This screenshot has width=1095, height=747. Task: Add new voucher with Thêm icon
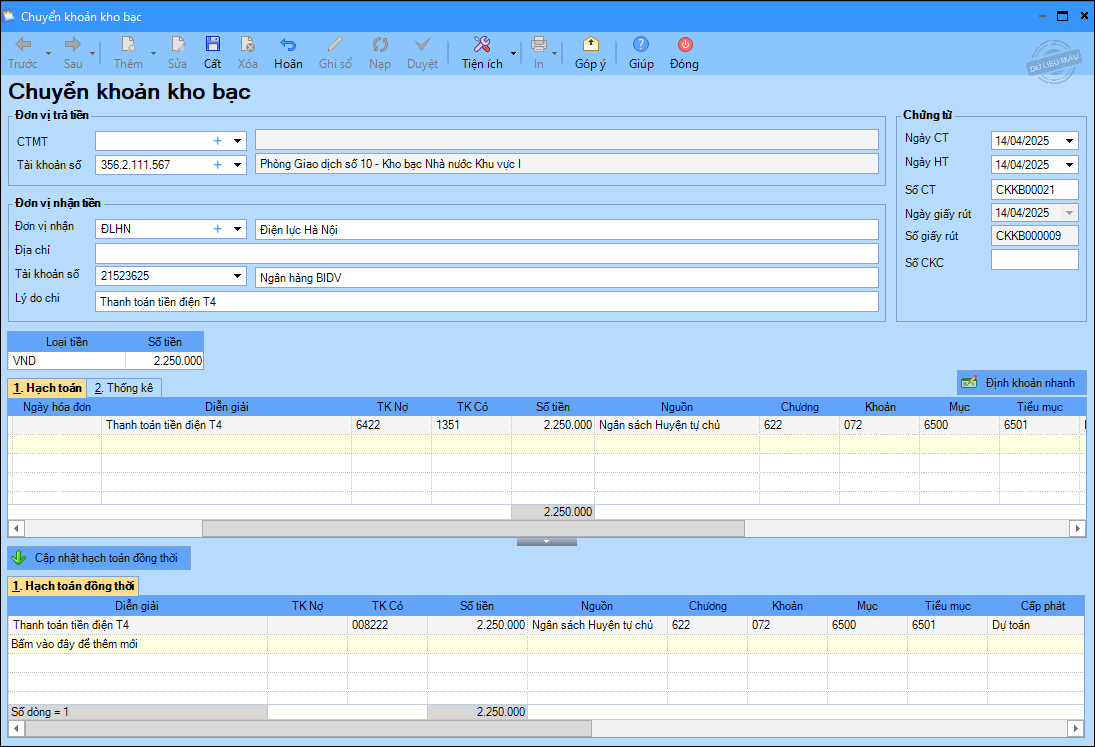point(128,45)
